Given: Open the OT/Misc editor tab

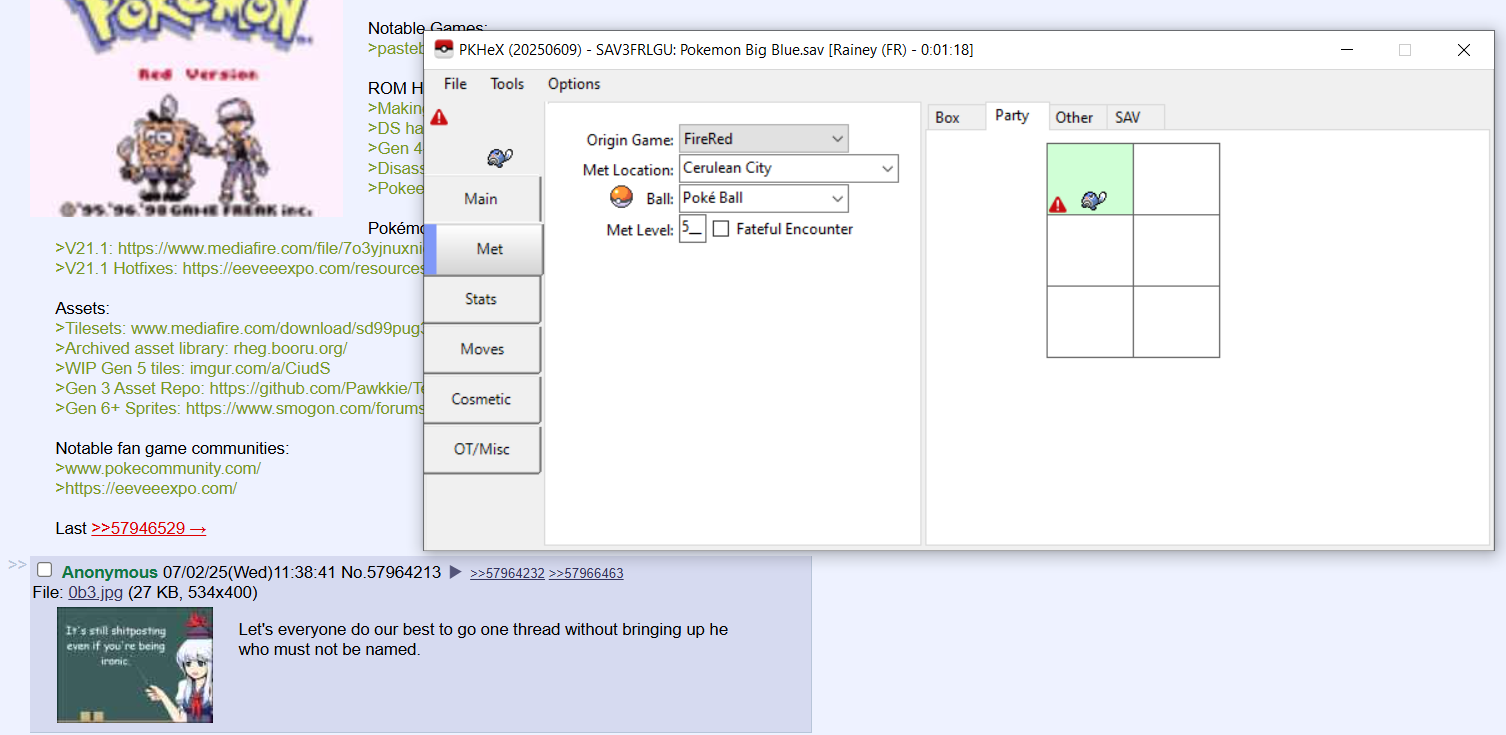Looking at the screenshot, I should pyautogui.click(x=482, y=449).
